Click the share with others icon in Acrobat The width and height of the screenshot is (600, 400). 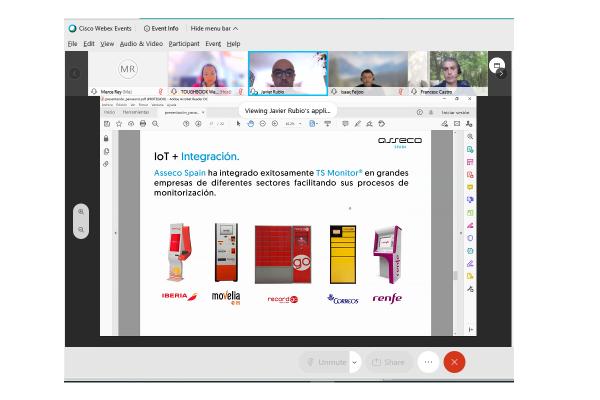coord(469,124)
